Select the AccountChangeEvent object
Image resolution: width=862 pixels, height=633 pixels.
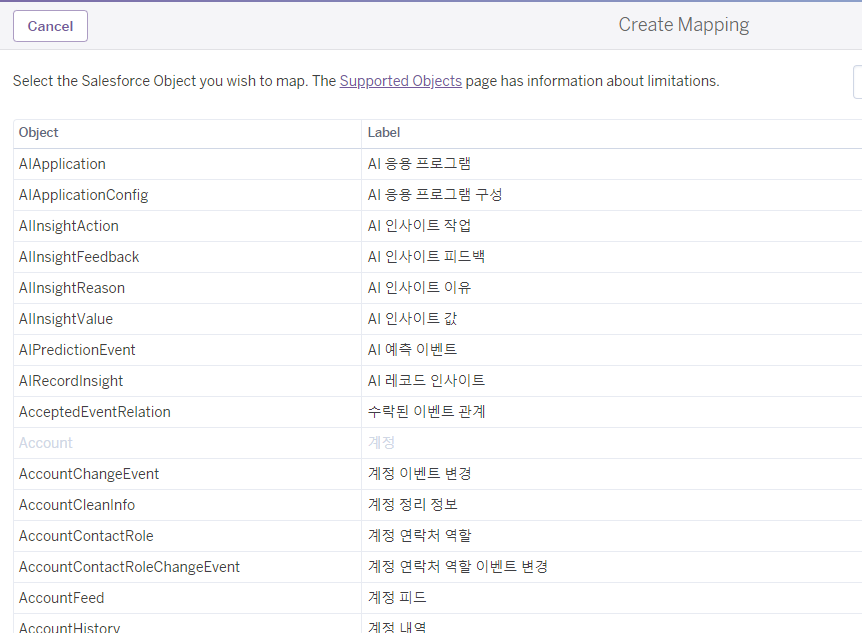pyautogui.click(x=89, y=474)
